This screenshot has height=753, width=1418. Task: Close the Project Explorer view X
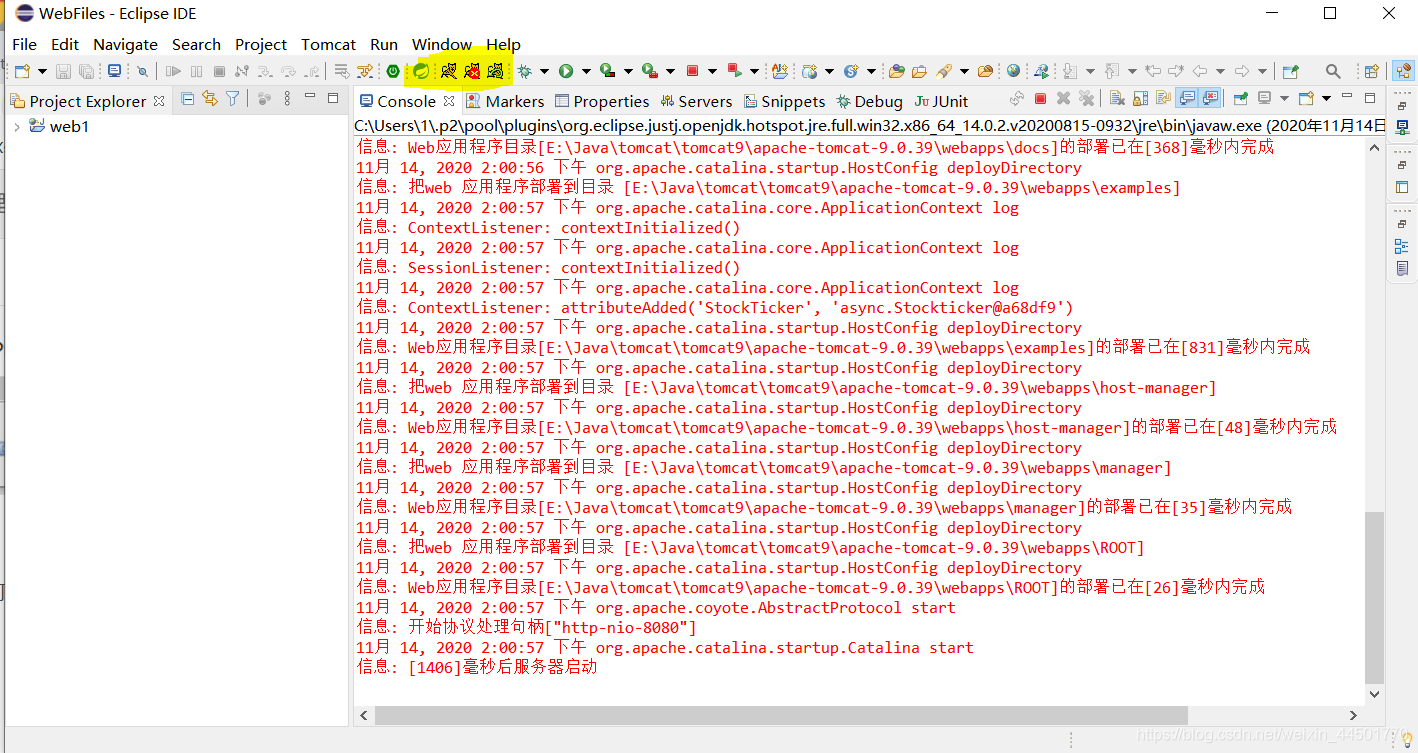pos(158,101)
